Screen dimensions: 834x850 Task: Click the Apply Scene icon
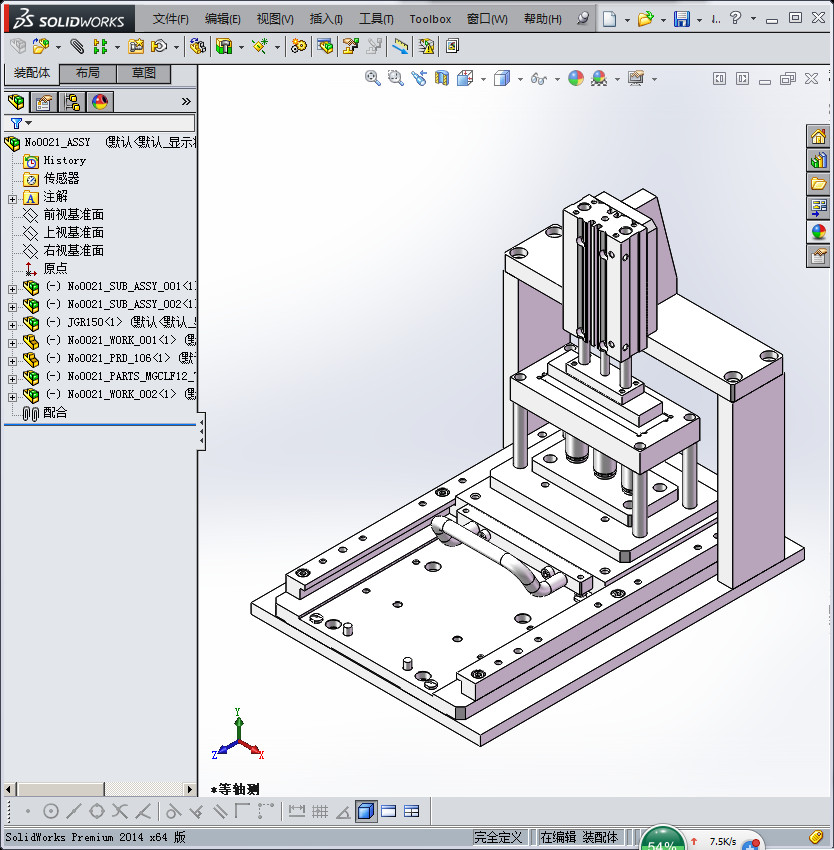pos(599,79)
